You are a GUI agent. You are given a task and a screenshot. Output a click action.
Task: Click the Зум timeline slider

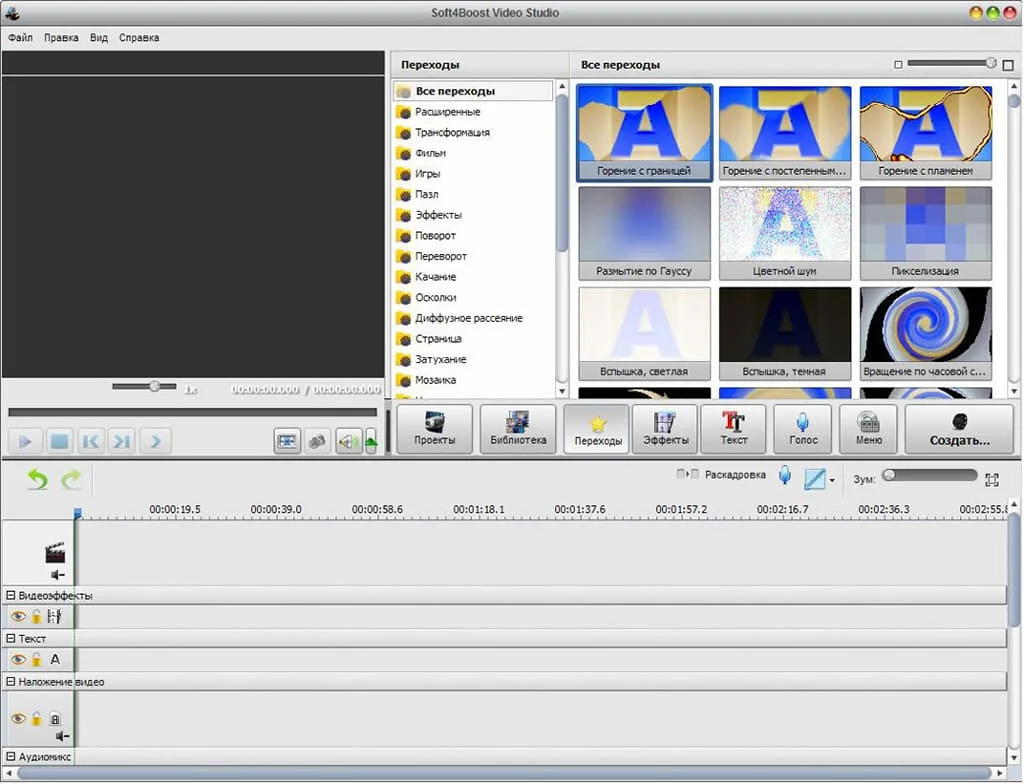930,476
